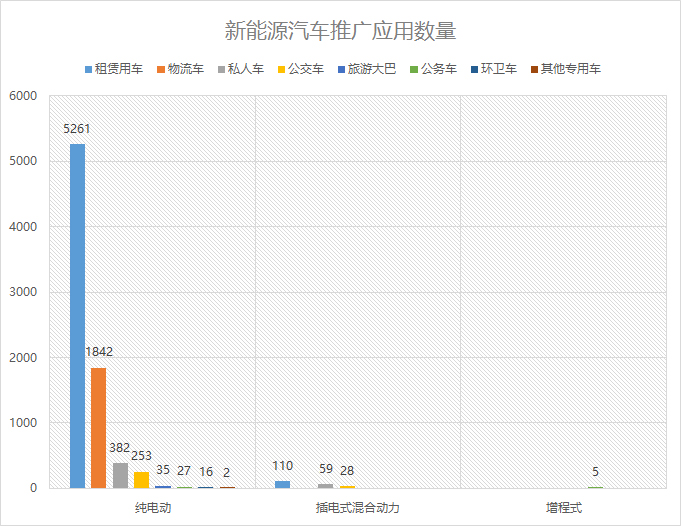This screenshot has height=526, width=681.
Task: Click the tall blue 5261 bar
Action: tap(77, 316)
